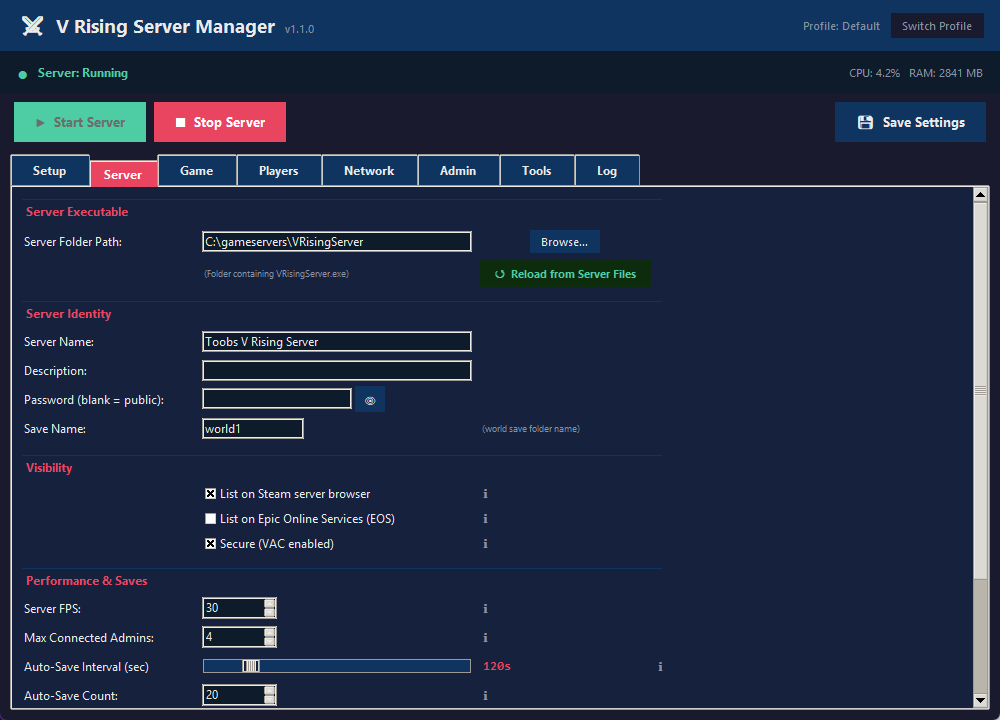The image size is (1000, 720).
Task: Adjust the Auto-Save Interval slider handle
Action: pyautogui.click(x=251, y=666)
